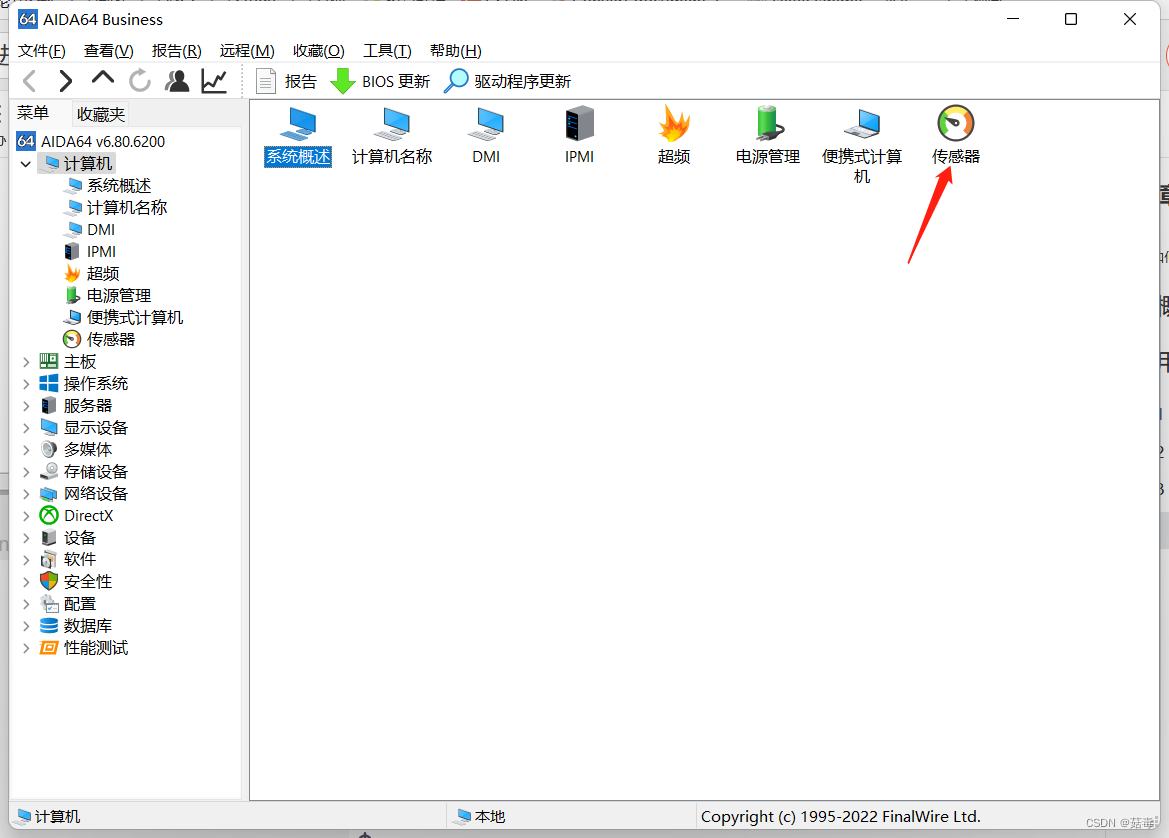This screenshot has width=1169, height=838.
Task: Expand the 服务器 tree node
Action: click(26, 406)
